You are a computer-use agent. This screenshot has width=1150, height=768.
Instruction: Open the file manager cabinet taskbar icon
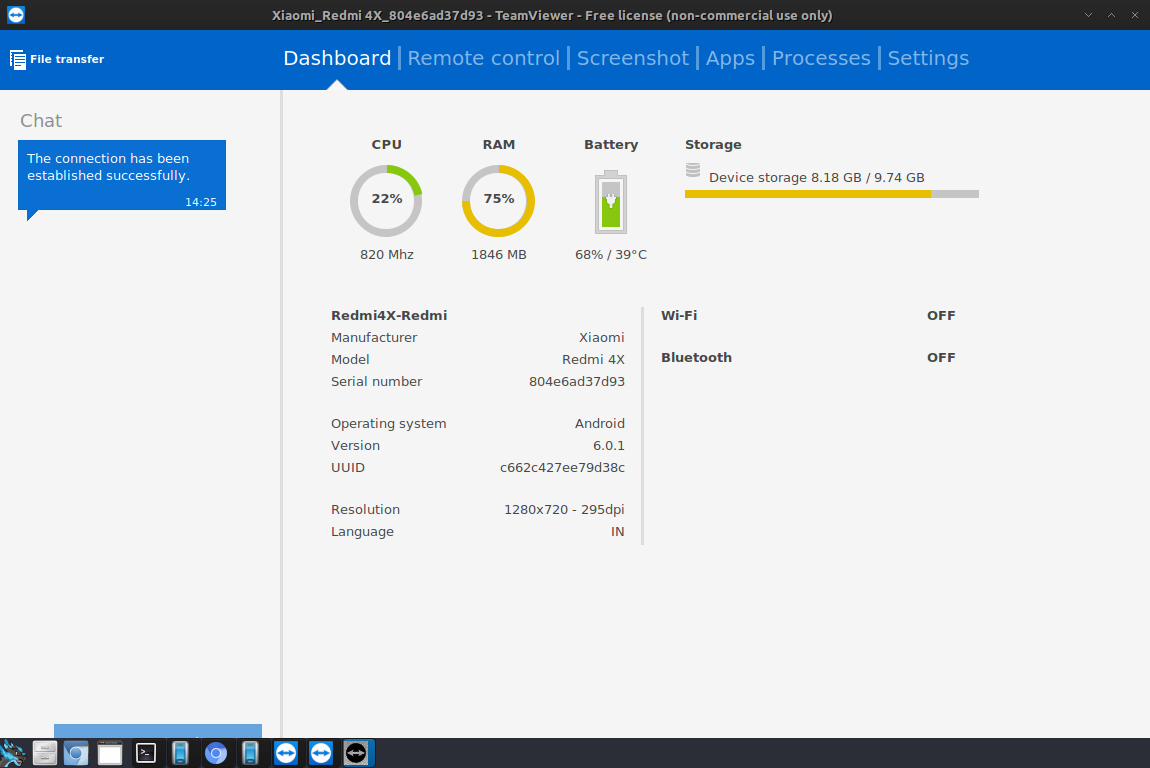click(x=45, y=753)
